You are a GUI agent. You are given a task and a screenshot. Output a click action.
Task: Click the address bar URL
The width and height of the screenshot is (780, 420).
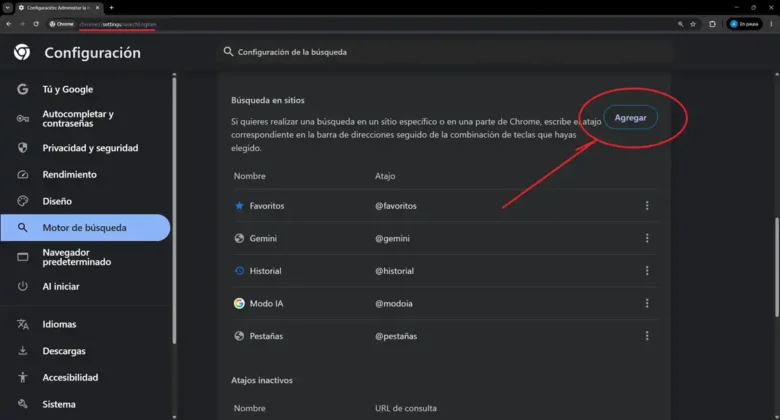point(117,24)
